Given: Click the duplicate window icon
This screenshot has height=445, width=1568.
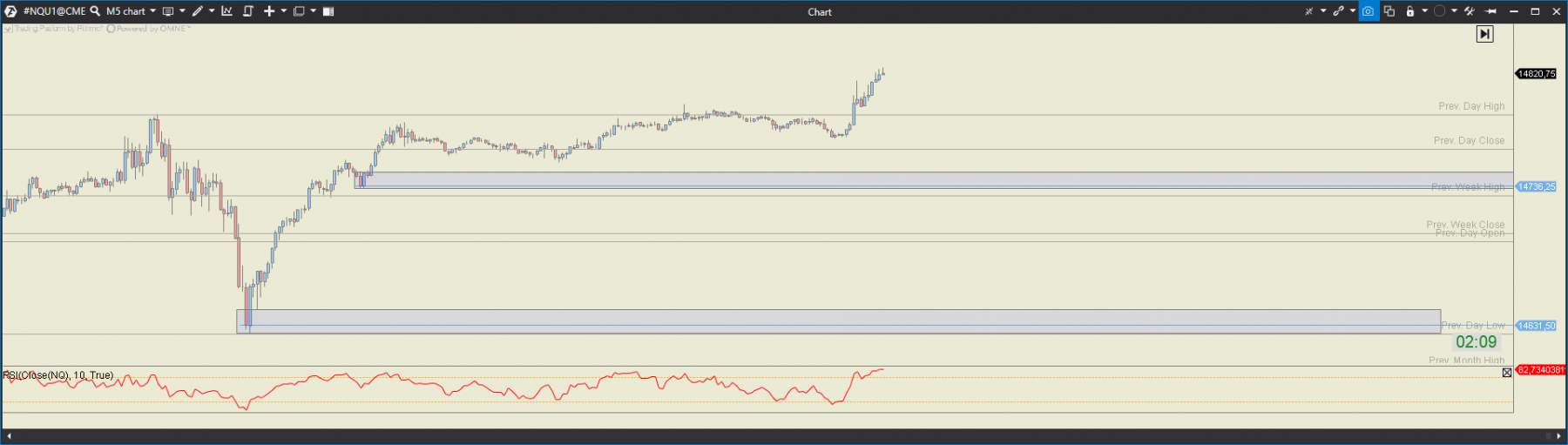Looking at the screenshot, I should point(1389,11).
